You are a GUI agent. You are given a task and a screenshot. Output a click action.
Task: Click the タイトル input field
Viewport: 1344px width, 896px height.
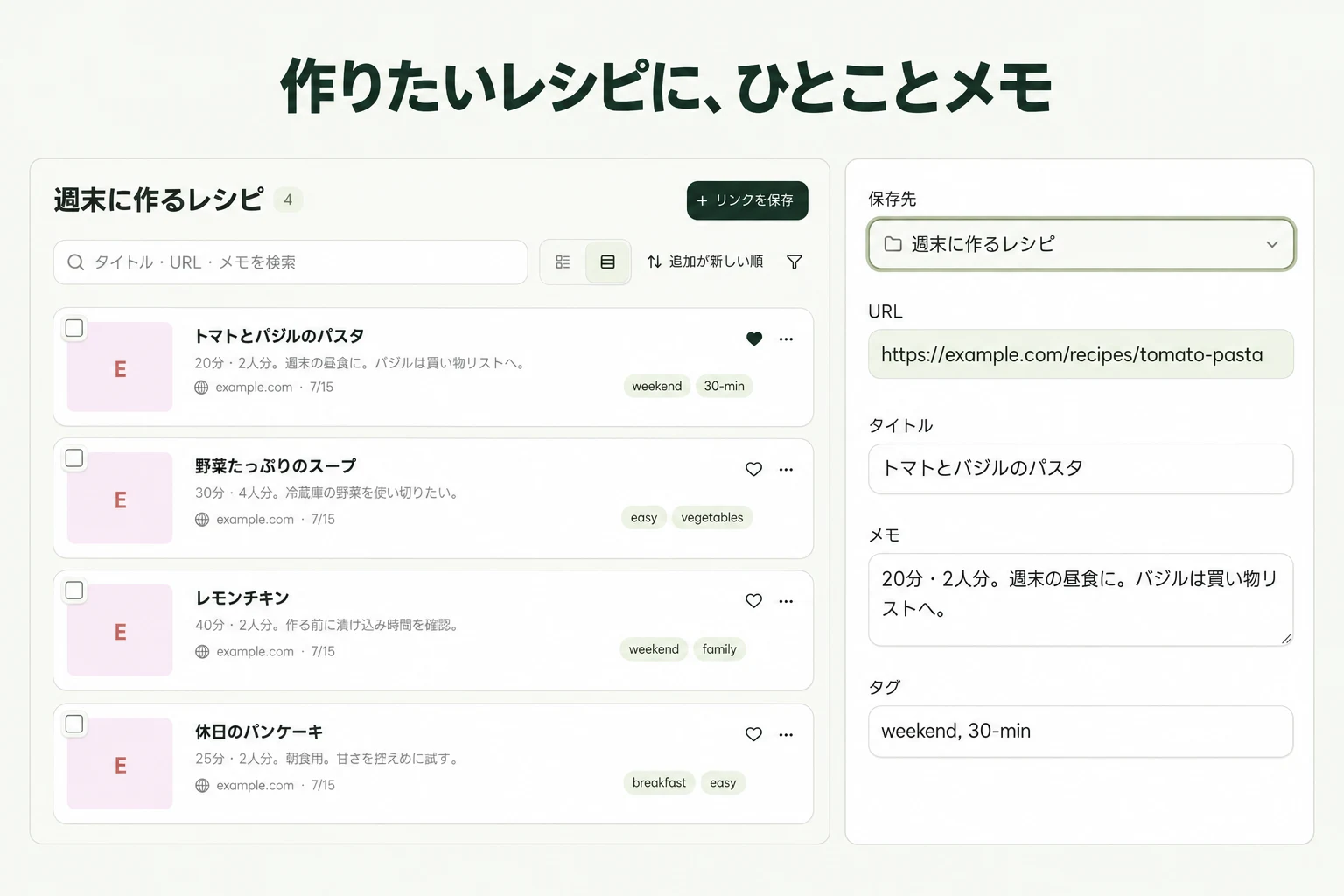pyautogui.click(x=1081, y=468)
